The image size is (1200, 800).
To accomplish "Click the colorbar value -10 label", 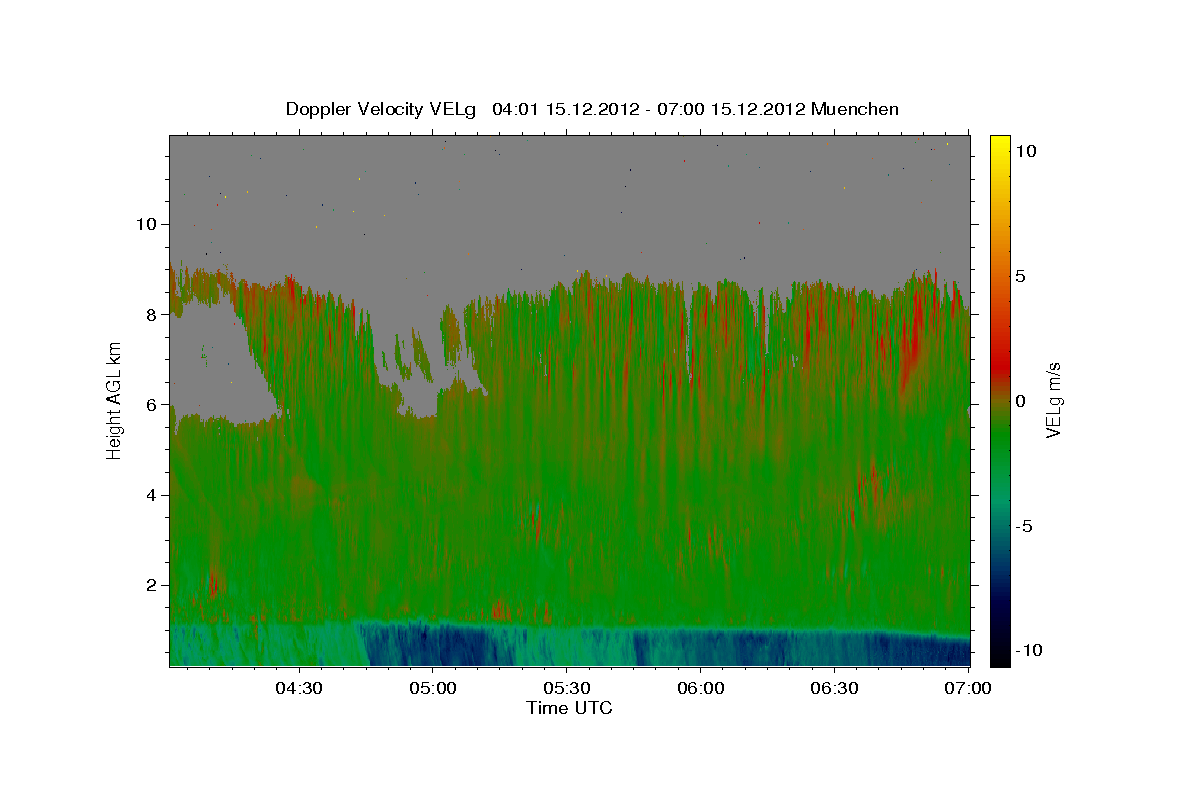I will [x=1029, y=651].
